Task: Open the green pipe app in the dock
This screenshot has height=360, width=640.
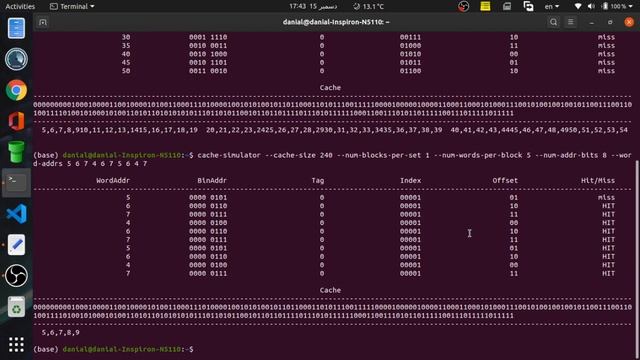Action: click(16, 152)
